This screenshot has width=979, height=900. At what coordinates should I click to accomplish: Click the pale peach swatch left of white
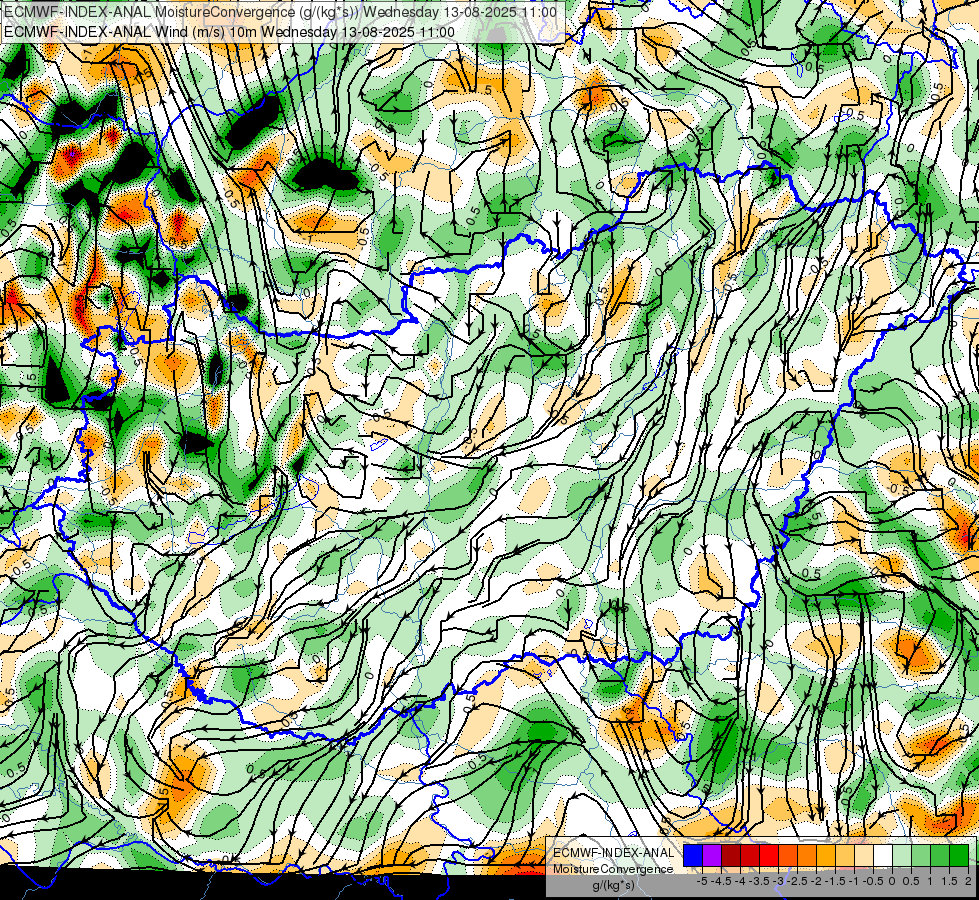[x=864, y=855]
